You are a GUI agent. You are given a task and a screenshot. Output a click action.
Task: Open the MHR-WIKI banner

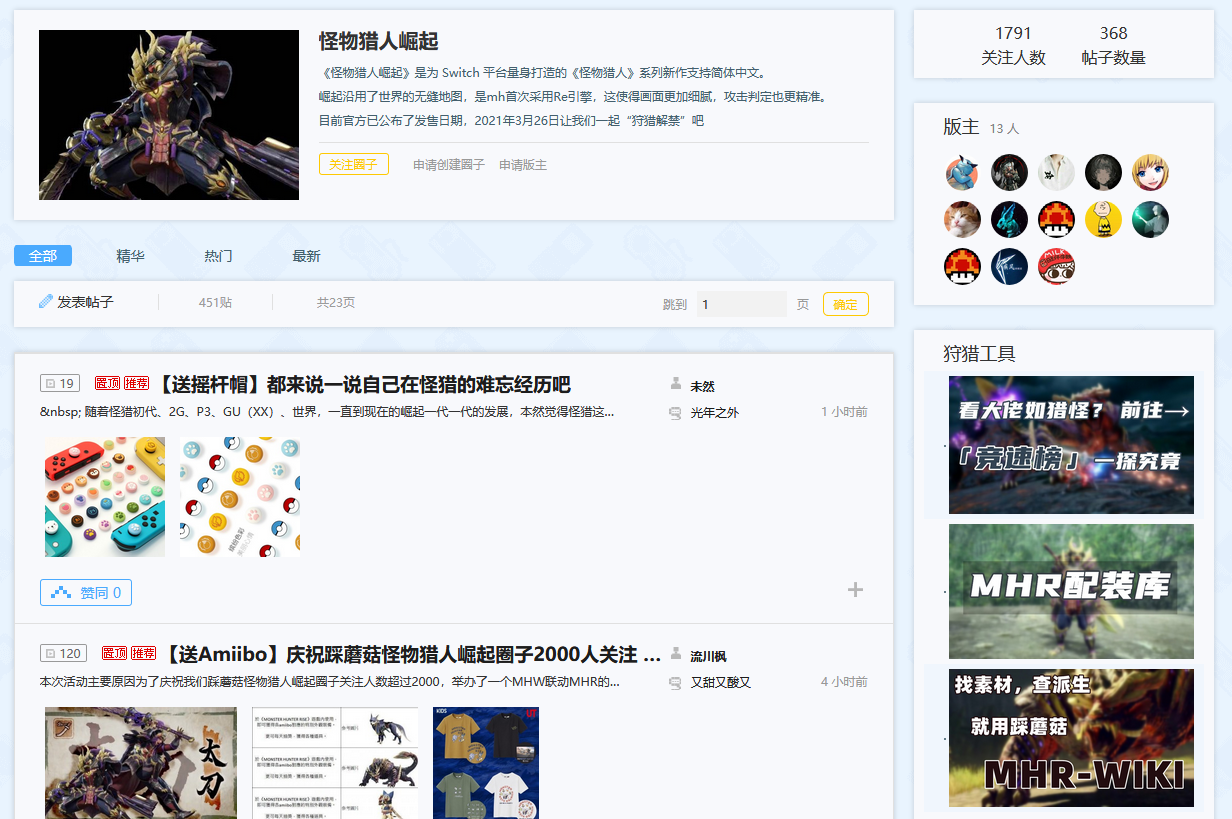click(1071, 738)
